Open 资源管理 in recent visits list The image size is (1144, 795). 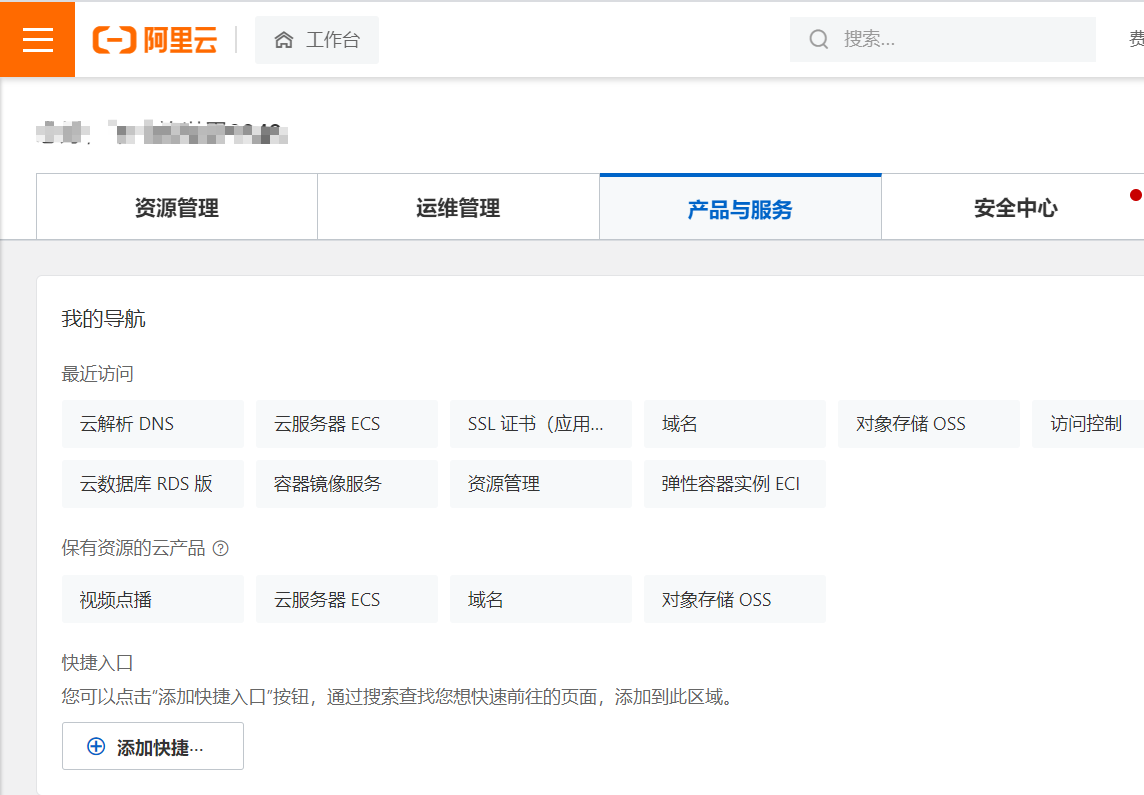pos(541,484)
